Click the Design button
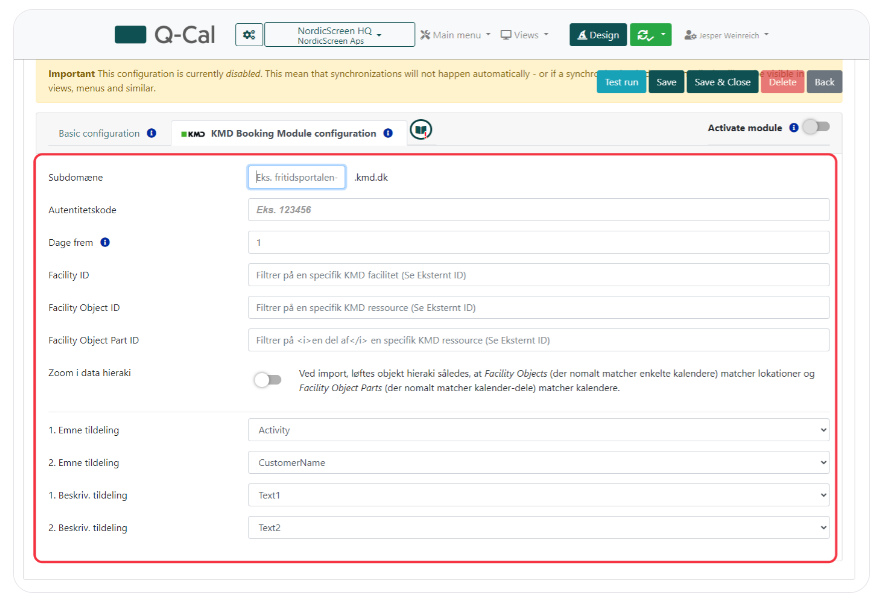The width and height of the screenshot is (885, 608). pyautogui.click(x=598, y=35)
